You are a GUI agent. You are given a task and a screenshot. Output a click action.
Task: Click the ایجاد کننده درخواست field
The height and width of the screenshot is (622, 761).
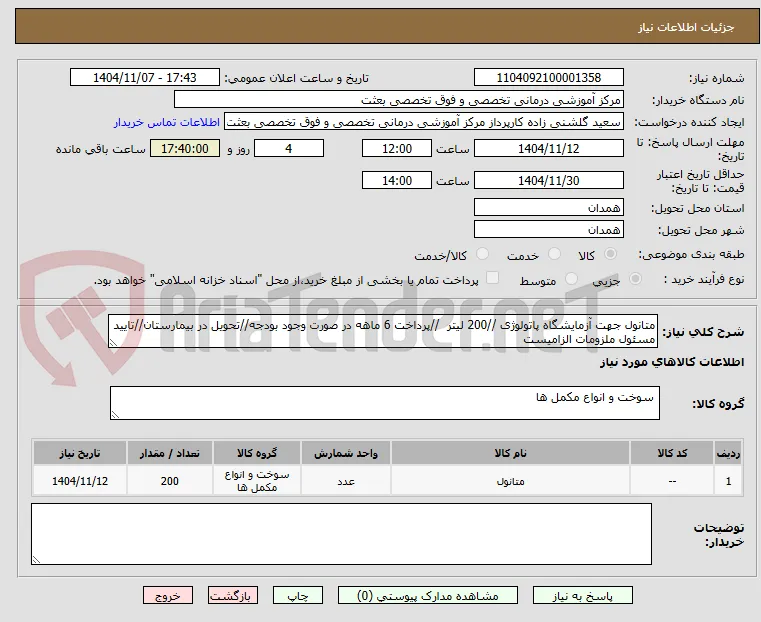click(424, 122)
